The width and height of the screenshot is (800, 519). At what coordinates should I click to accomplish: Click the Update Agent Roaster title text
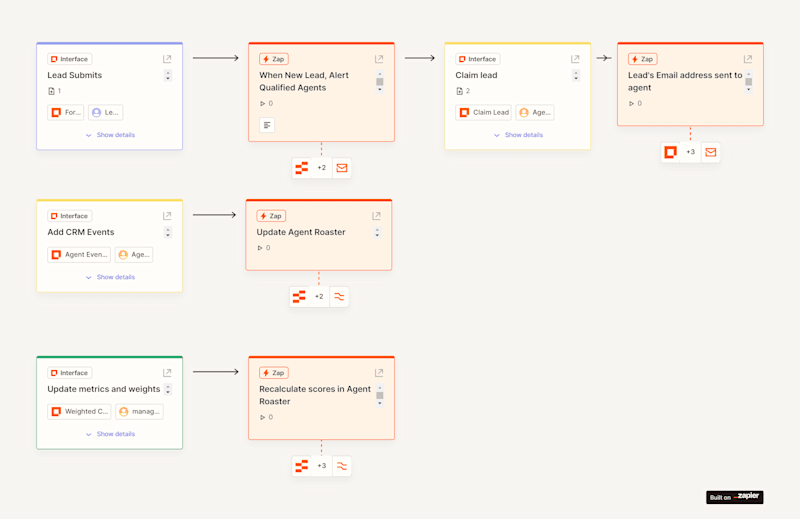point(301,232)
